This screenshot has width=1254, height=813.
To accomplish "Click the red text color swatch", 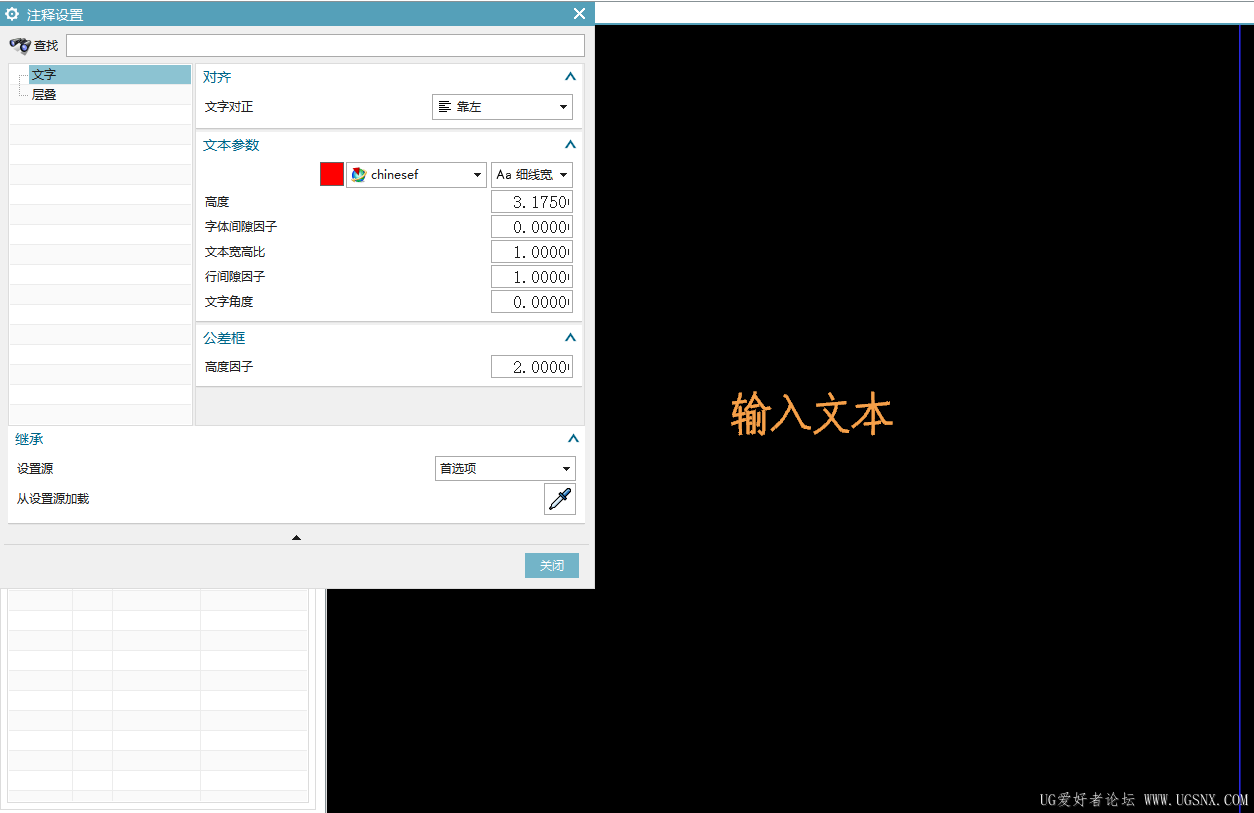I will (x=331, y=173).
